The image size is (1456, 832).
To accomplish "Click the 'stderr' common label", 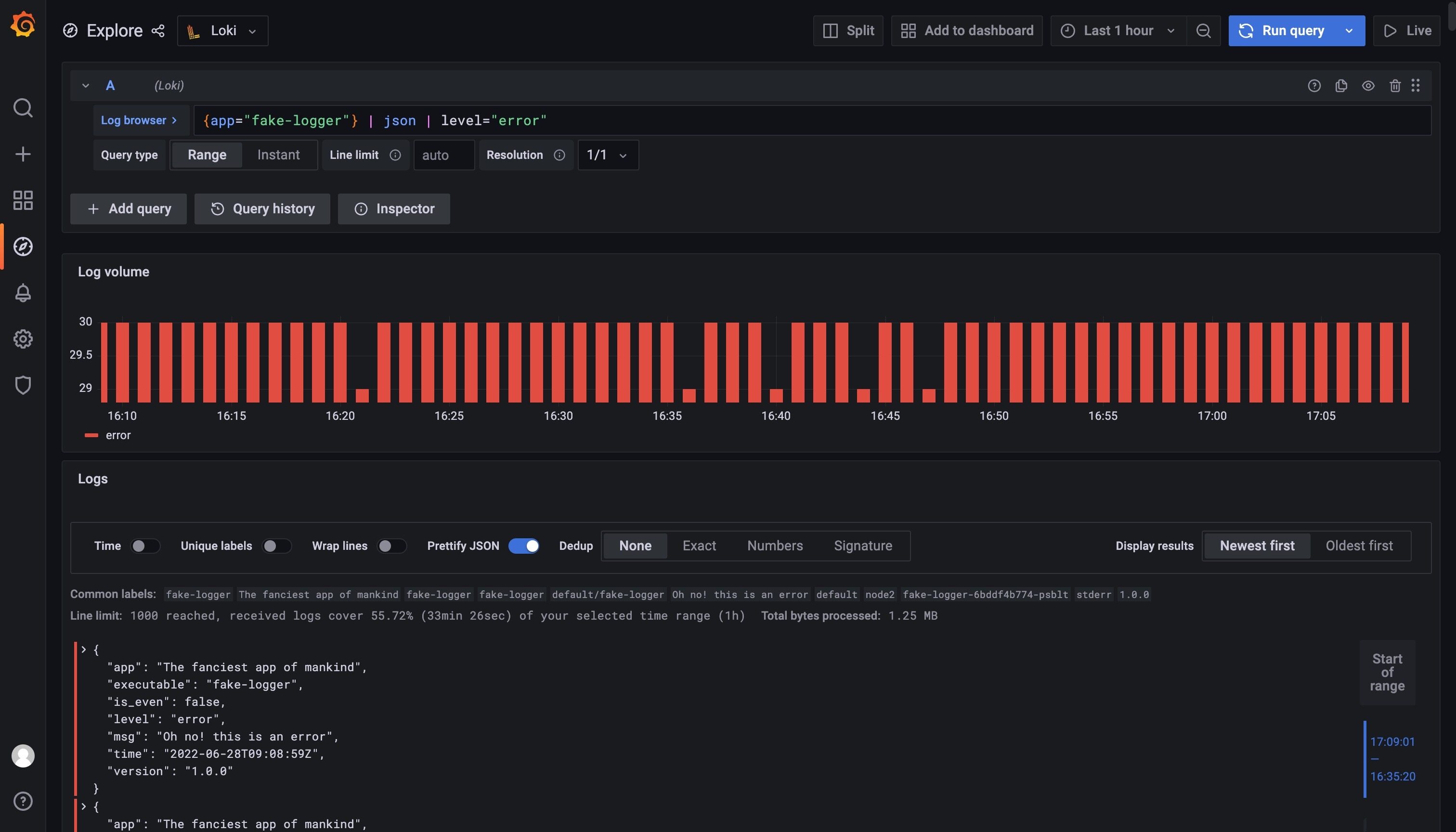I will coord(1094,594).
